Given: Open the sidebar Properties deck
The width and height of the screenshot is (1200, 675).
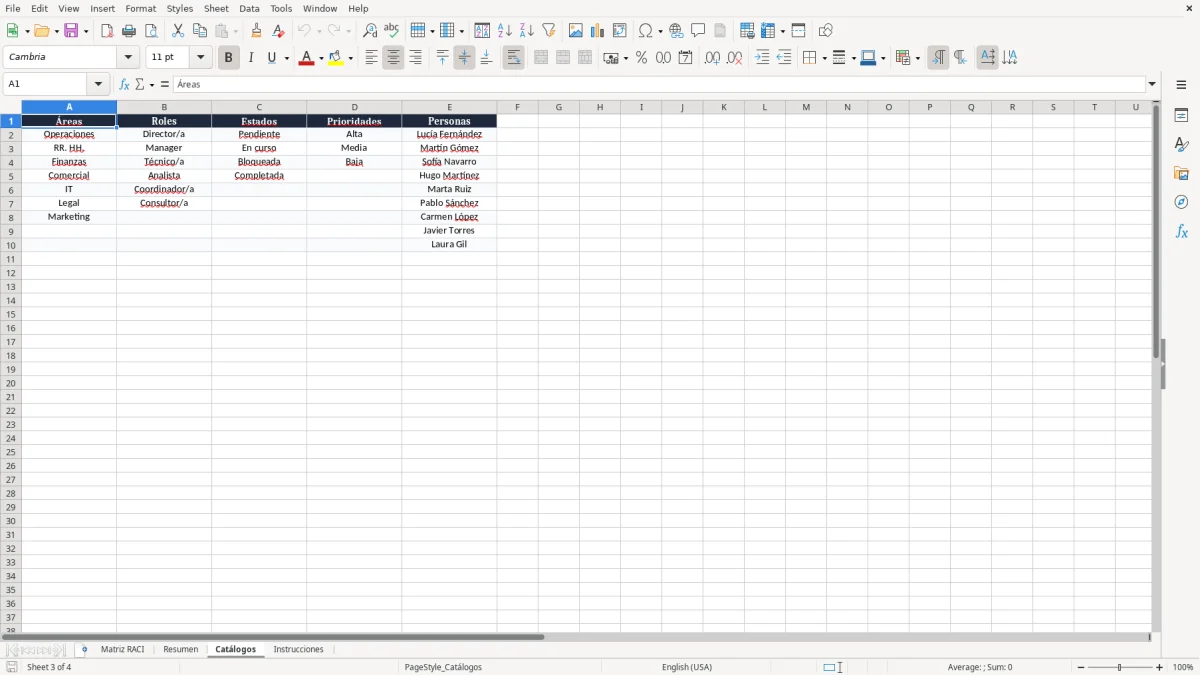Looking at the screenshot, I should coord(1181,116).
